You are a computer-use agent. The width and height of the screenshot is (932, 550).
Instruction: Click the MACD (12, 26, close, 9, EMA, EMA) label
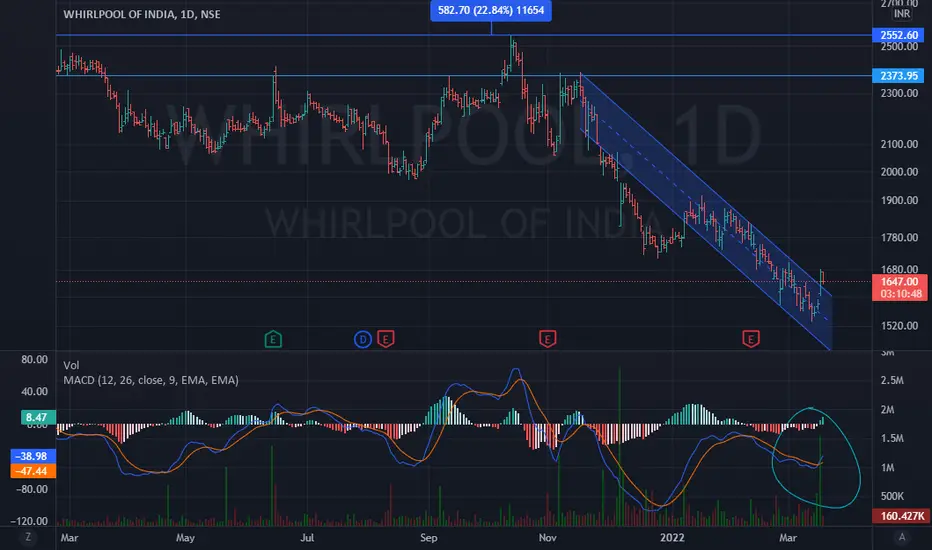click(x=151, y=380)
